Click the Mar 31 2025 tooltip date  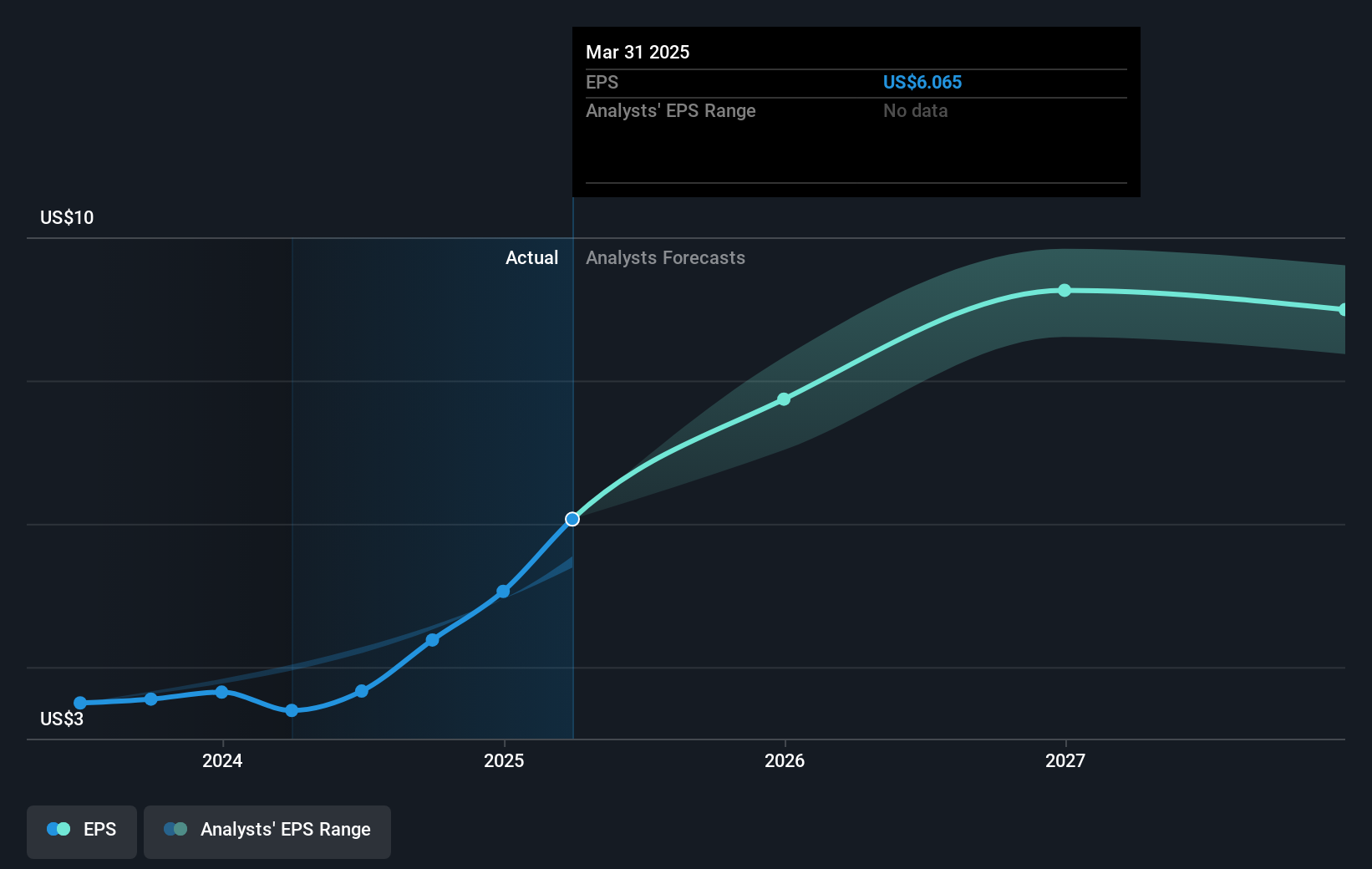638,52
